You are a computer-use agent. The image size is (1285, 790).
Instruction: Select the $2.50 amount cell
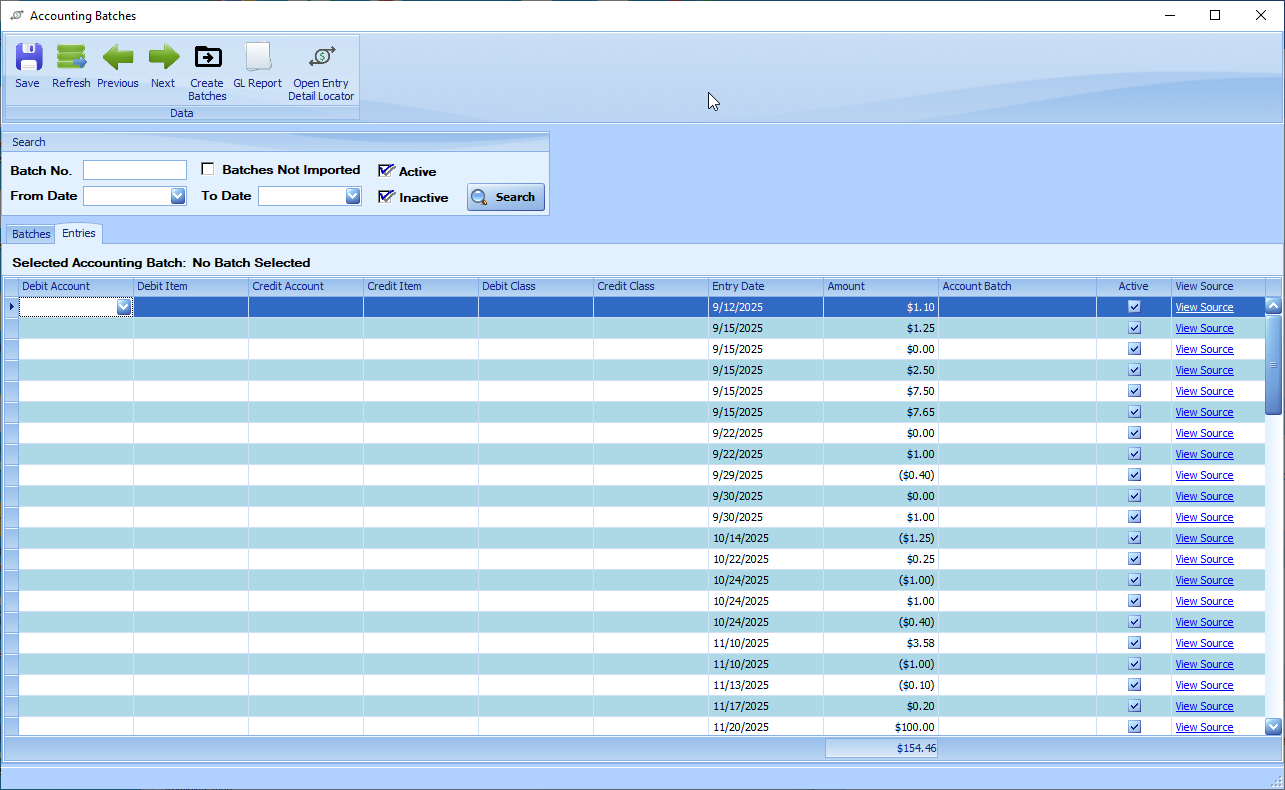[881, 370]
